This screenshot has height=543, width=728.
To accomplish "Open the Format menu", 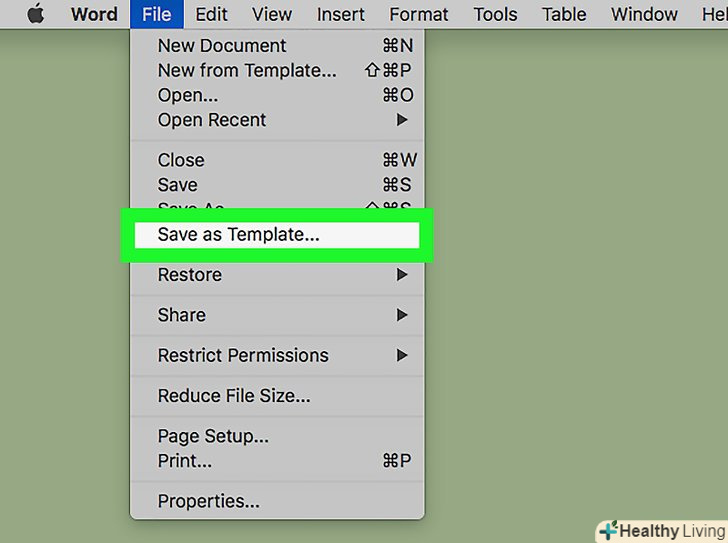I will pyautogui.click(x=419, y=14).
